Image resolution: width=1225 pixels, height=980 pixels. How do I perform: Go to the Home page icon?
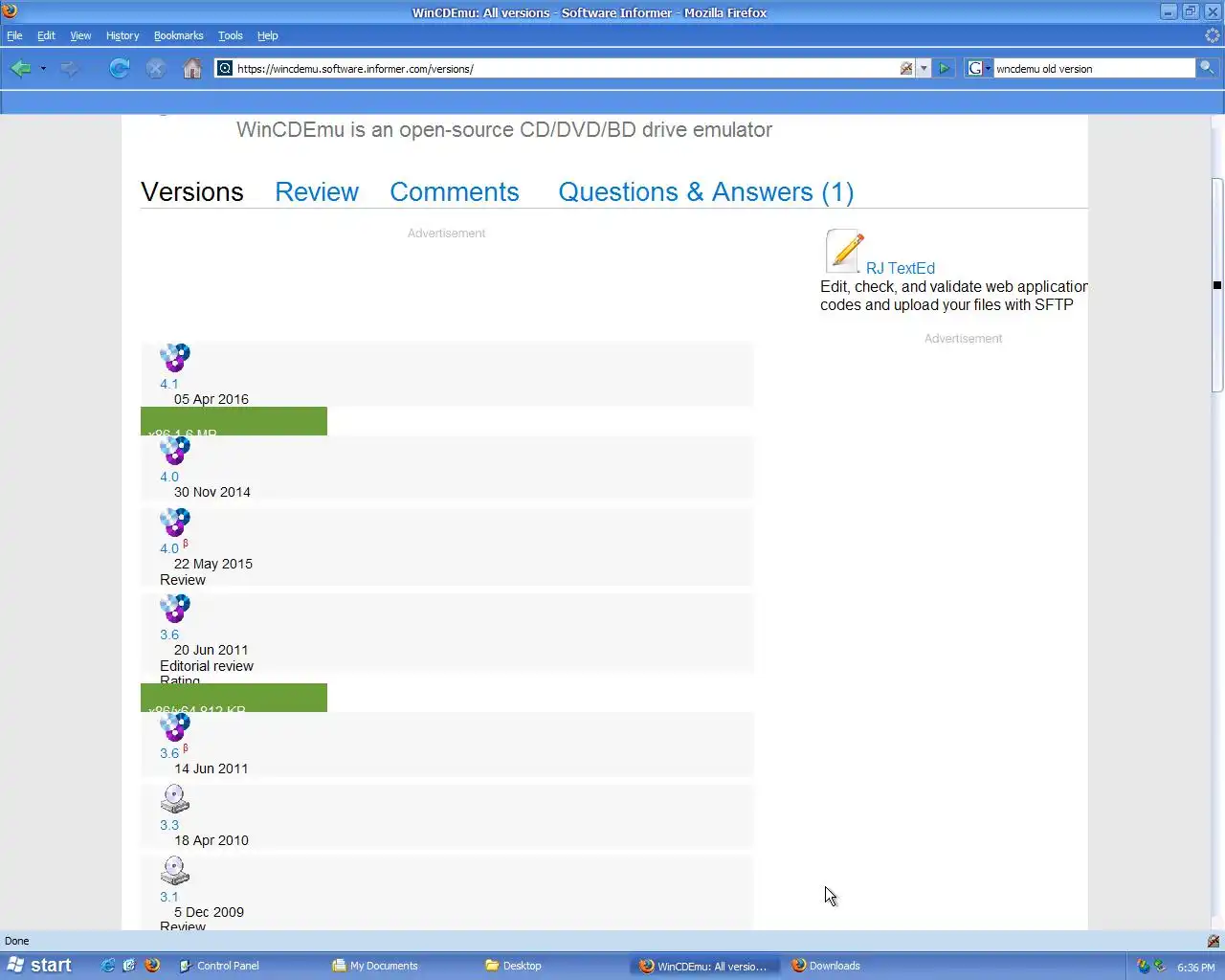click(192, 68)
